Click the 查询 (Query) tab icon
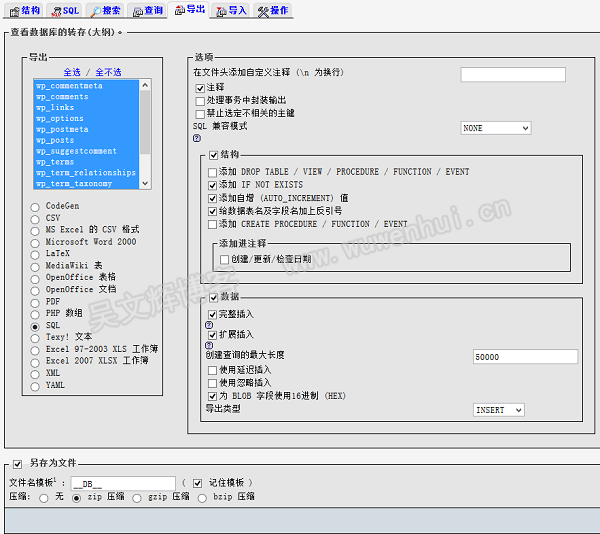This screenshot has width=600, height=534. click(137, 10)
